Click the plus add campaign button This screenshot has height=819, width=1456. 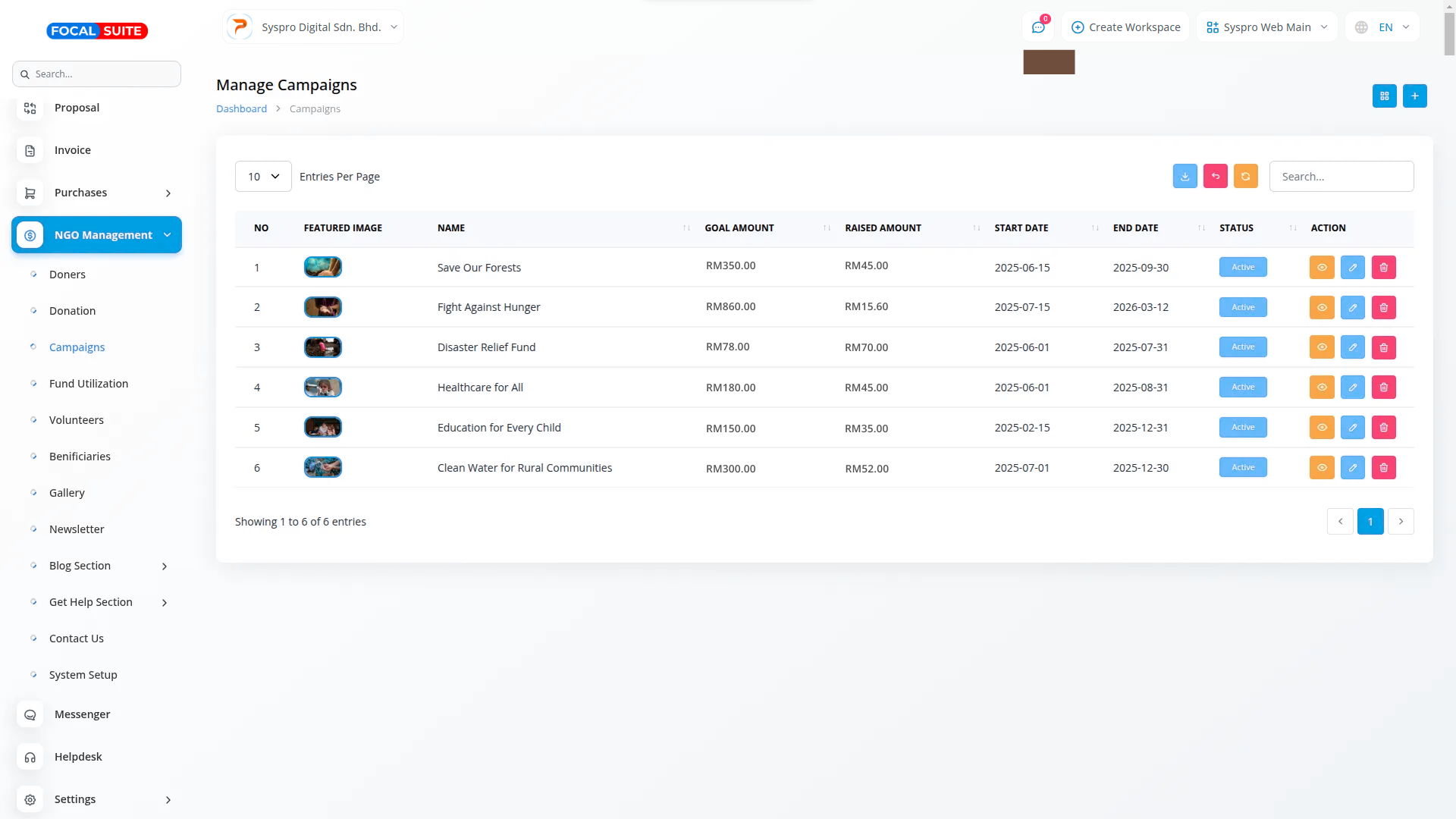1414,96
